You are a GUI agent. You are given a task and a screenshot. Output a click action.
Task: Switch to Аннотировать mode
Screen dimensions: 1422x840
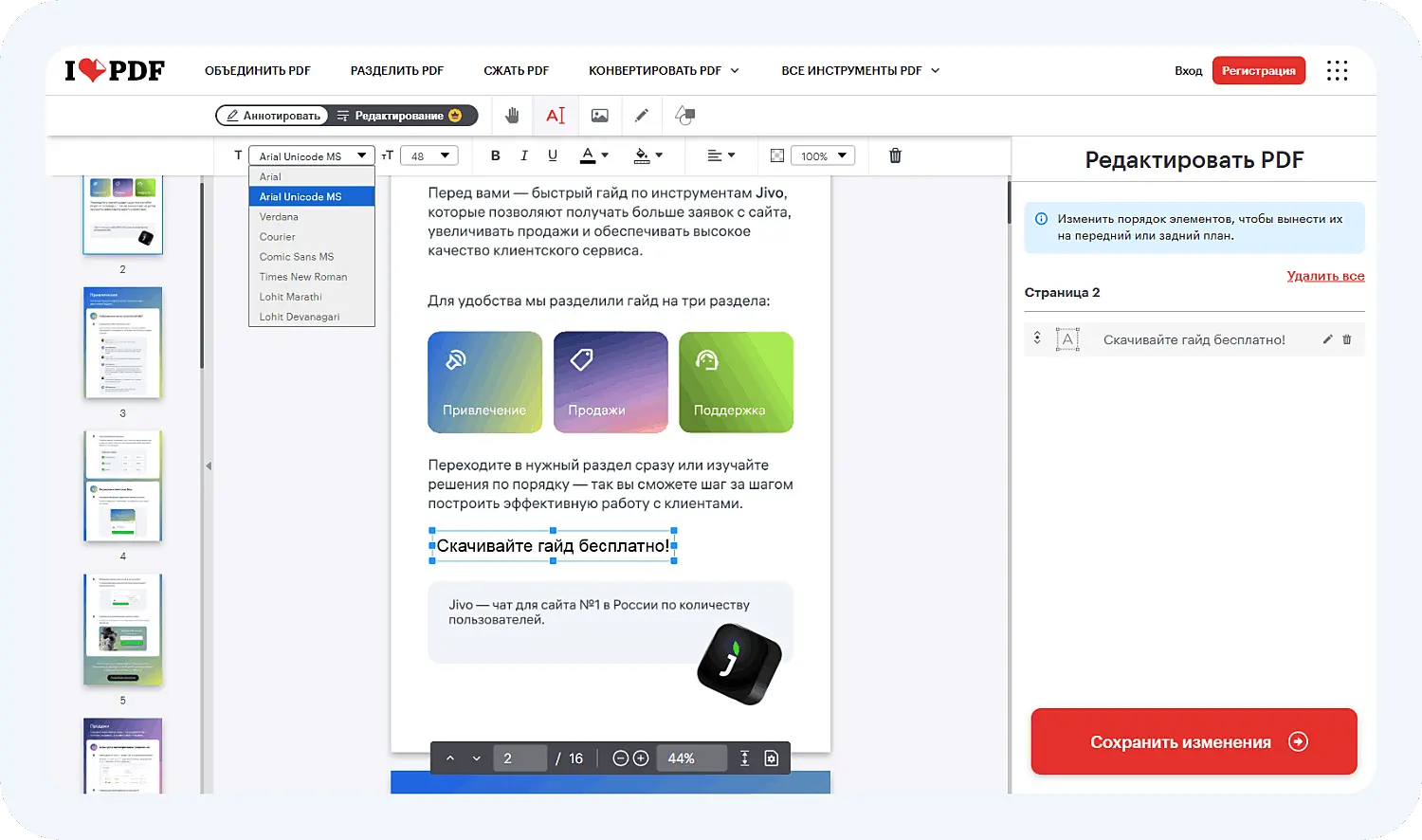click(272, 116)
